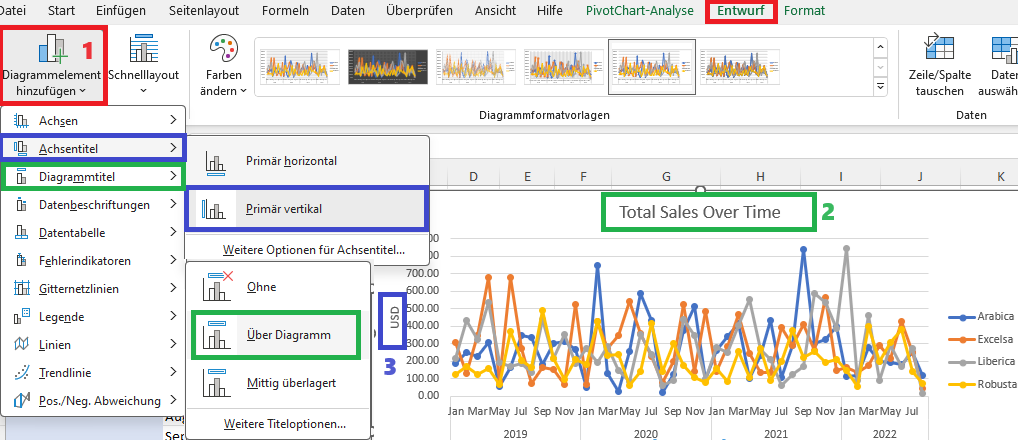Expand the Achsen submenu
The width and height of the screenshot is (1018, 440).
click(94, 120)
